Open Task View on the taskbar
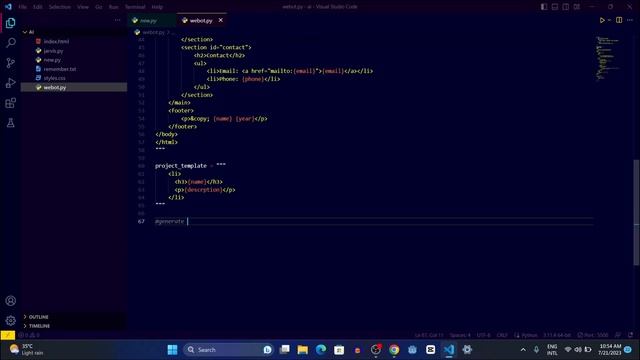Image resolution: width=640 pixels, height=360 pixels. (284, 350)
